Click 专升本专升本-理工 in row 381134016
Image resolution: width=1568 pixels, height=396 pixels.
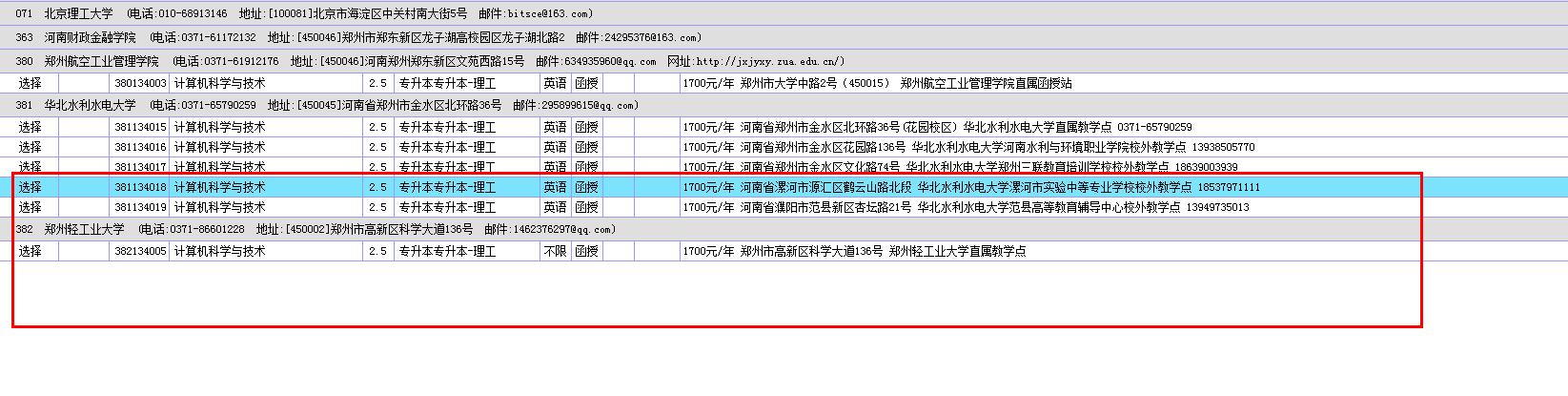[447, 147]
